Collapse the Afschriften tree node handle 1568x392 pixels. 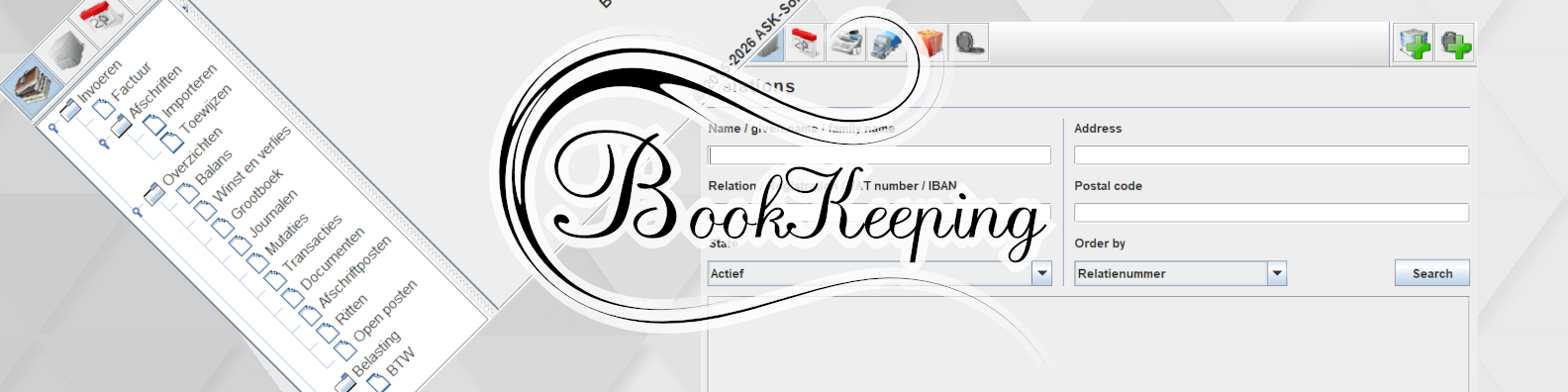pos(104,143)
